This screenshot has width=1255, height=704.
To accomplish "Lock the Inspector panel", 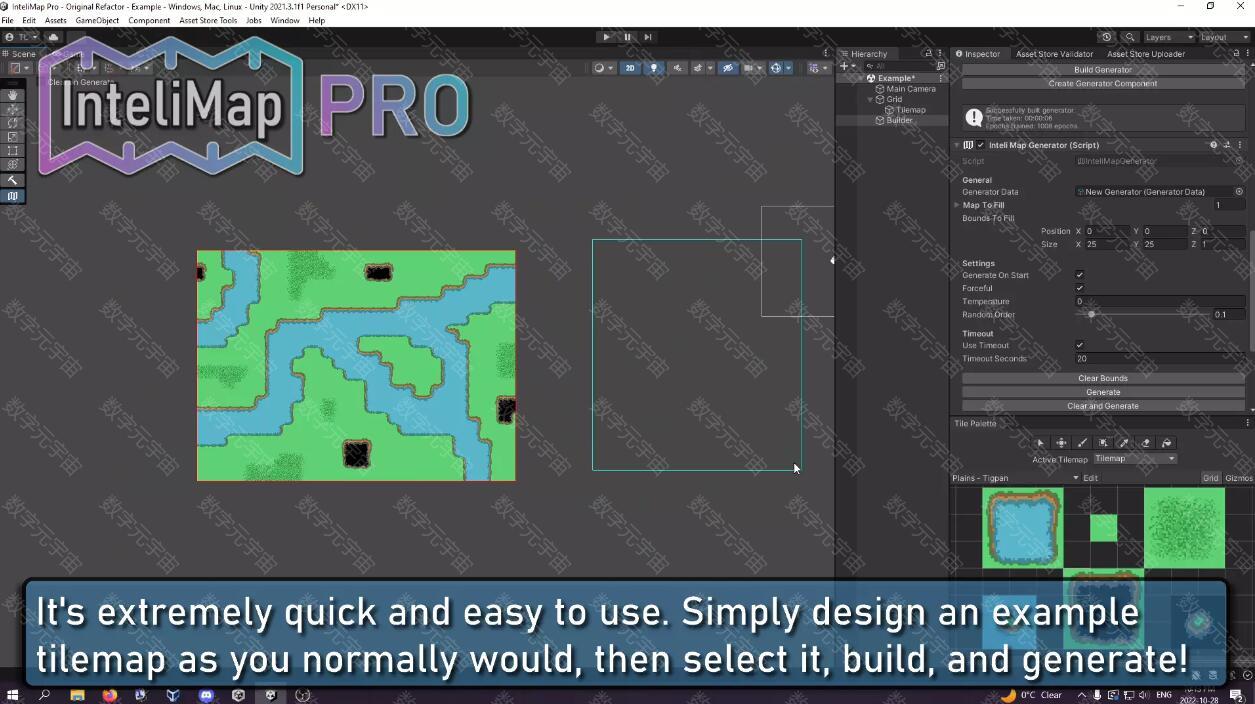I will pos(1235,54).
